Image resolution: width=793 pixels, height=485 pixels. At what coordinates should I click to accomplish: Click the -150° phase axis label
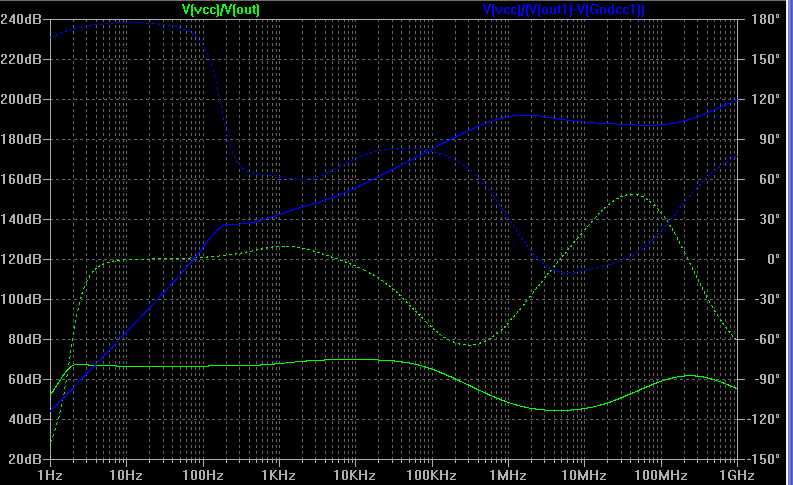click(763, 459)
